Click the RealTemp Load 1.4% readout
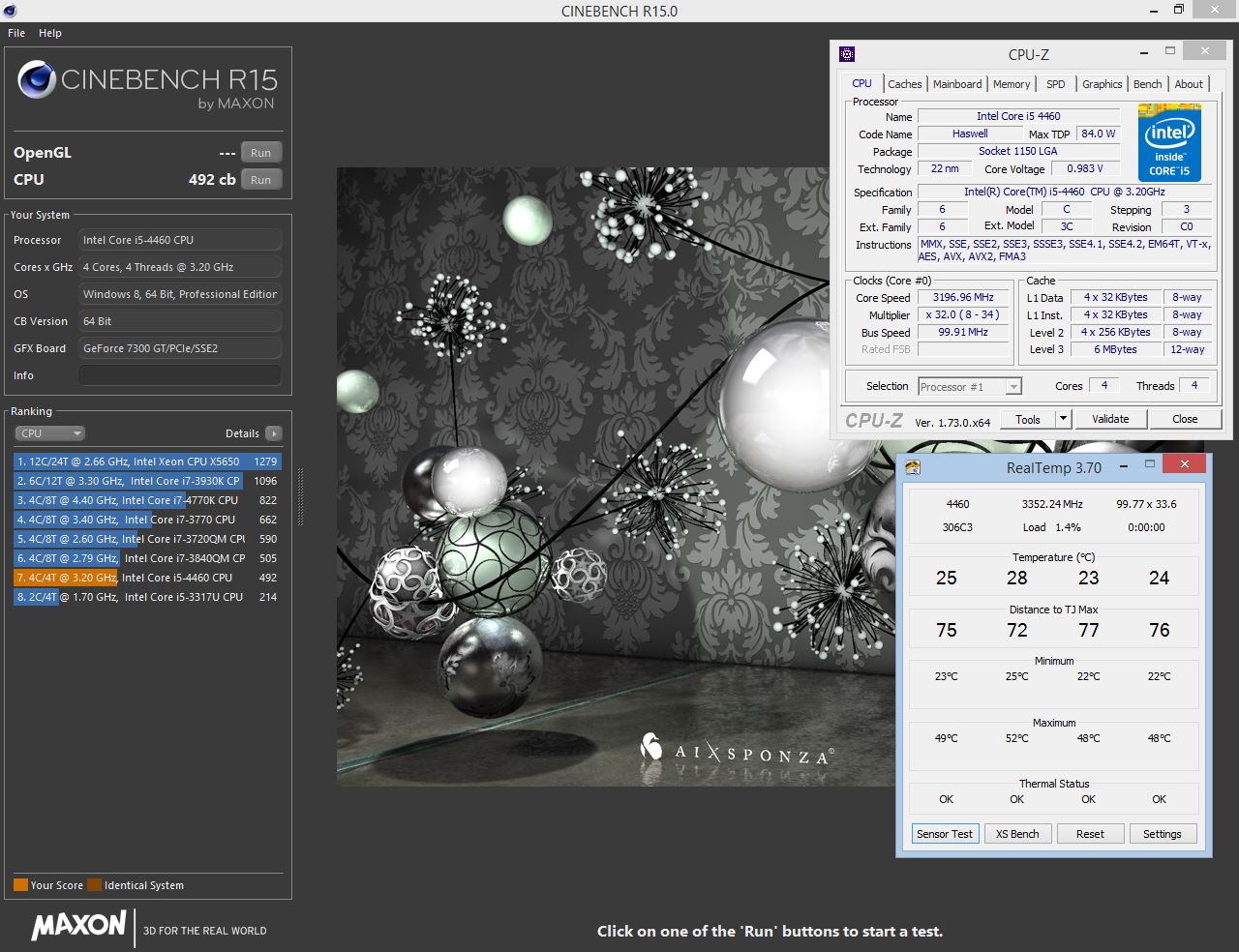 point(1052,527)
